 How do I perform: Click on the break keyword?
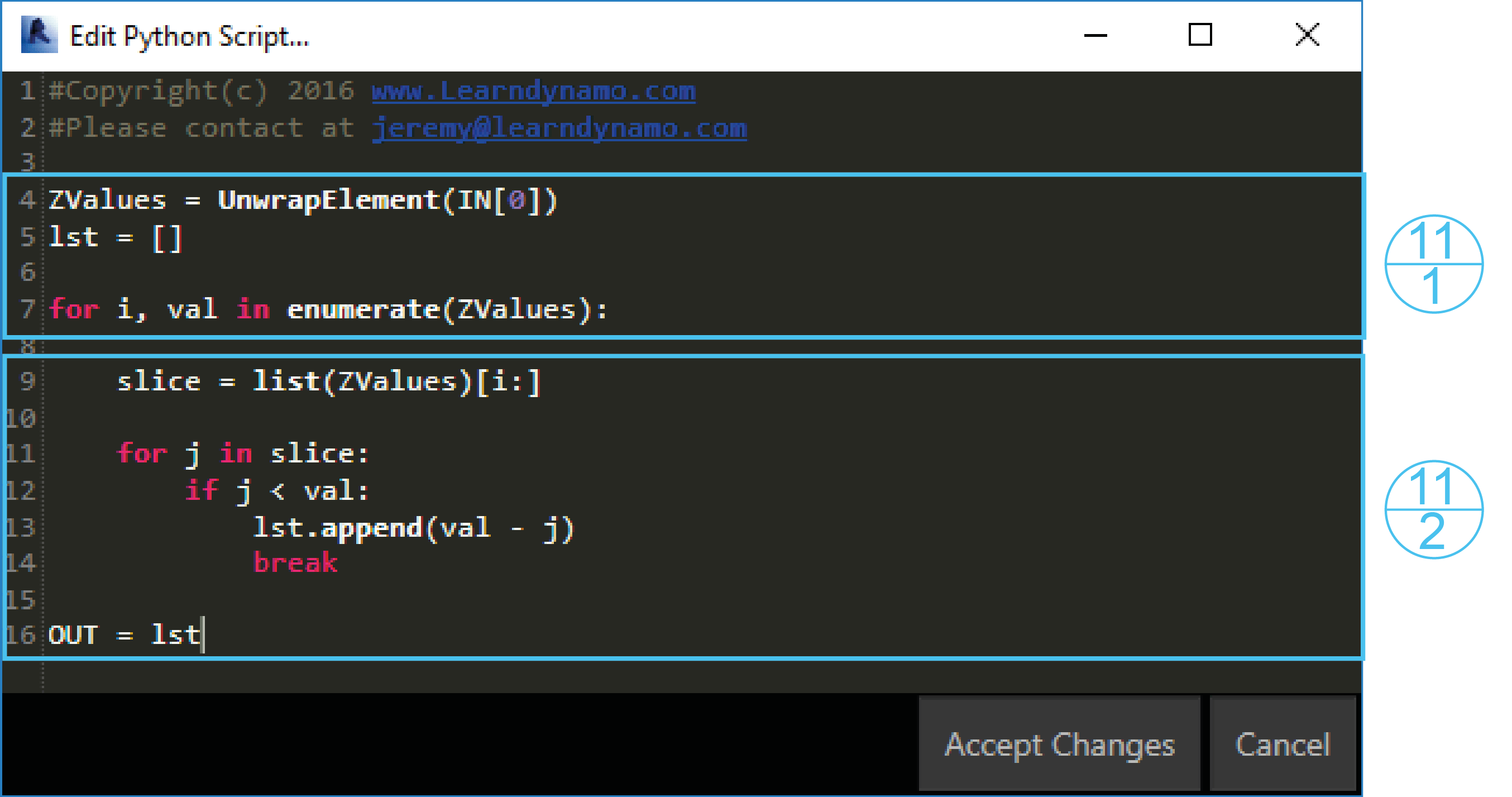tap(295, 562)
